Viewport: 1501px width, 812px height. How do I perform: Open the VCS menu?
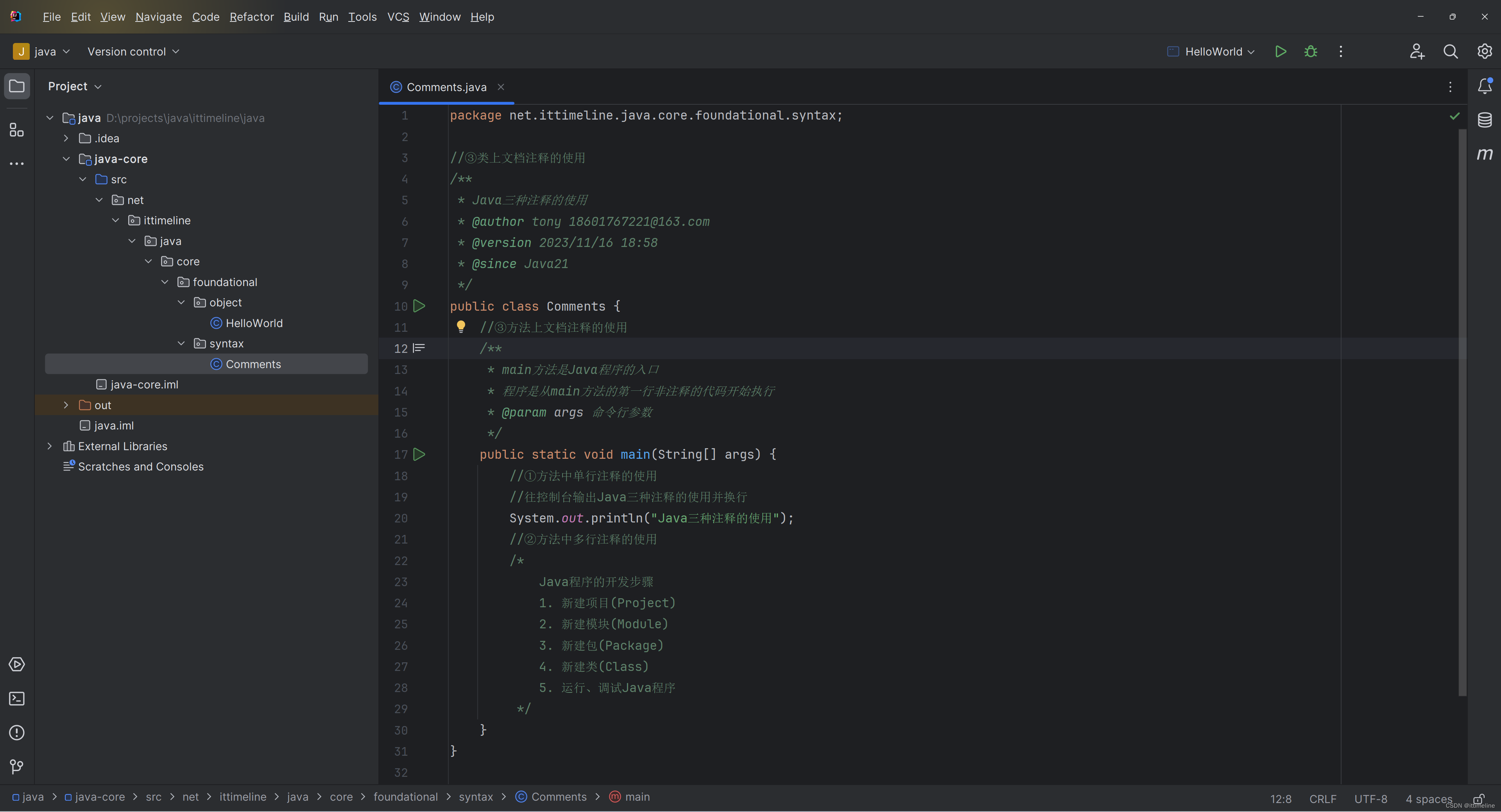[x=398, y=17]
